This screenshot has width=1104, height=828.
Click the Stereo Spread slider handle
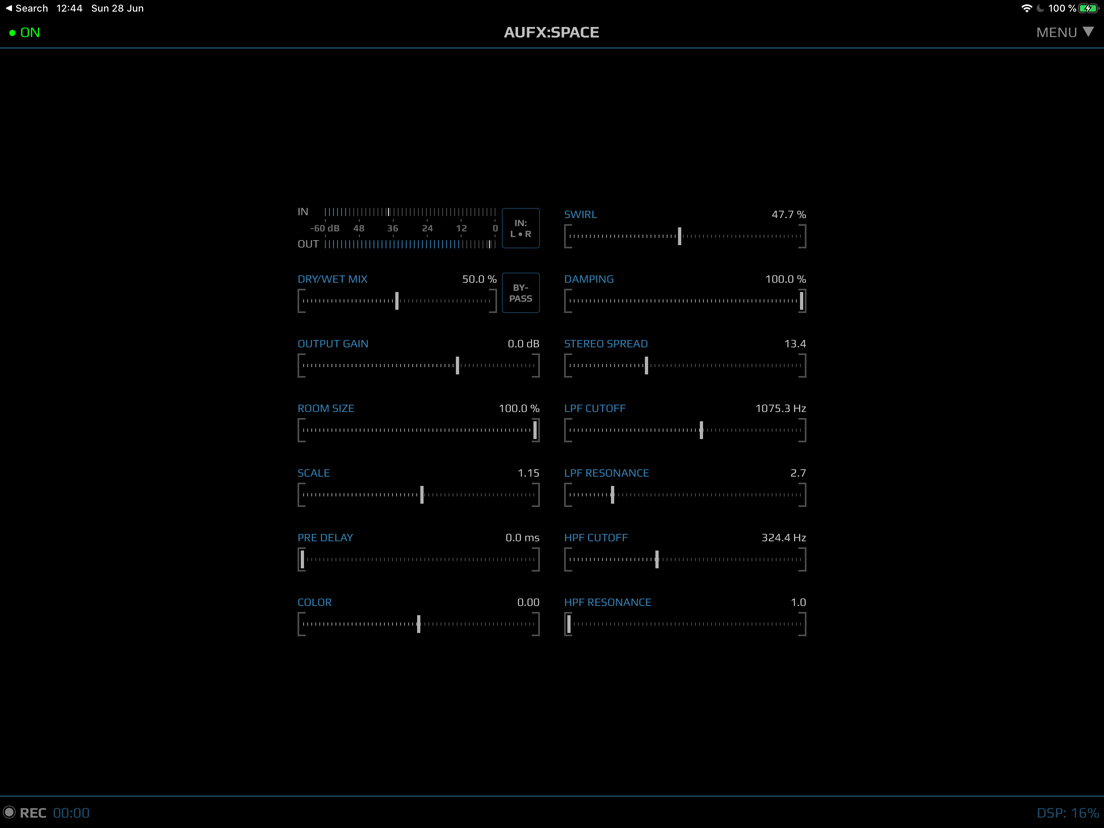click(x=646, y=365)
